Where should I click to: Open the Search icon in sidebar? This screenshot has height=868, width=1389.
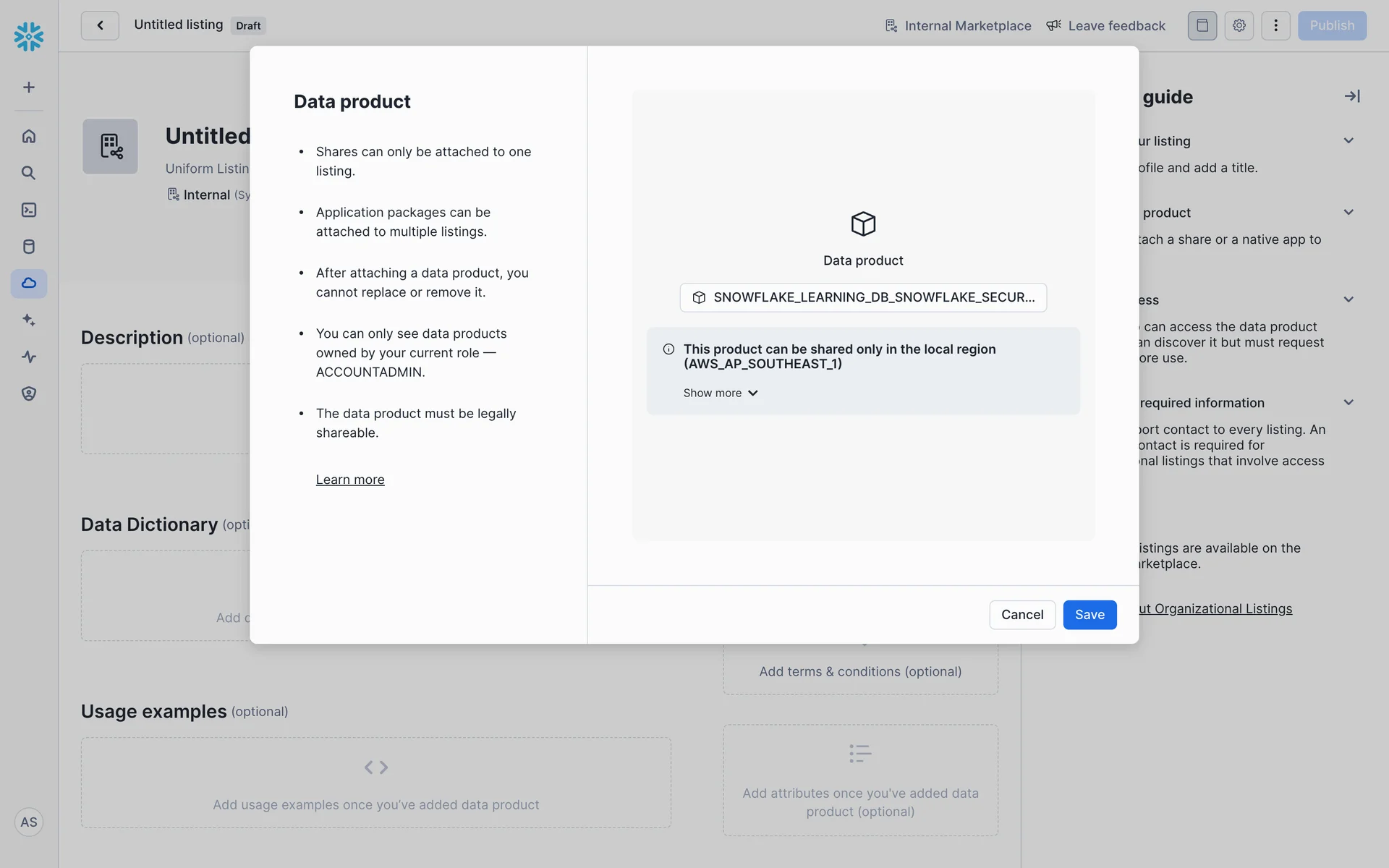coord(29,173)
